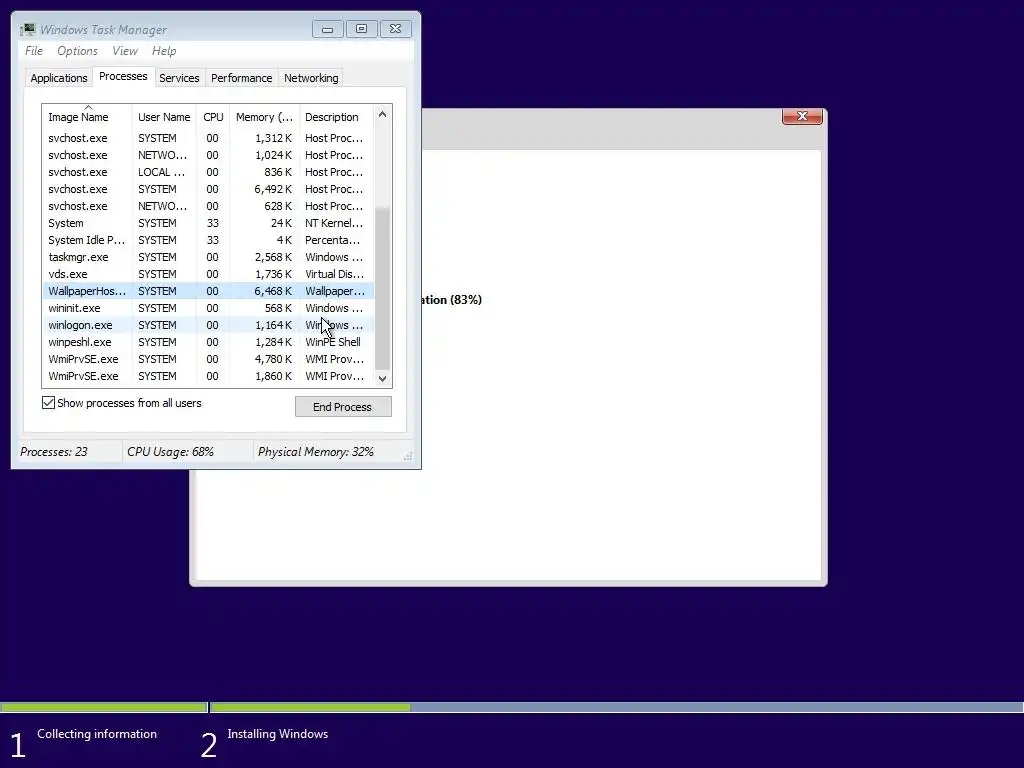Image resolution: width=1024 pixels, height=768 pixels.
Task: Click the Task Manager resize grip
Action: 408,456
